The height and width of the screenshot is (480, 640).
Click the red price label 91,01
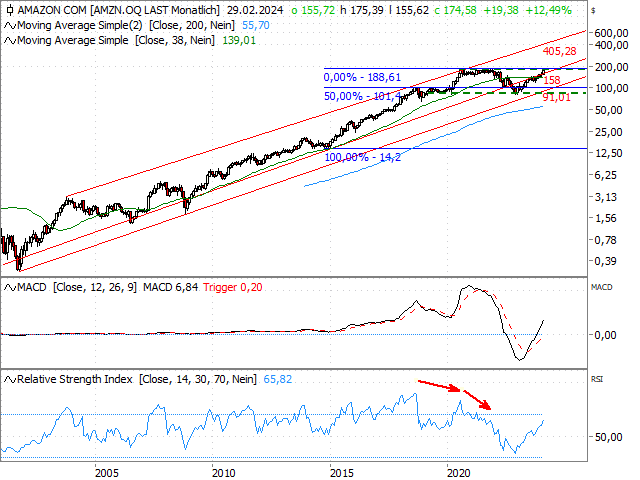point(556,98)
